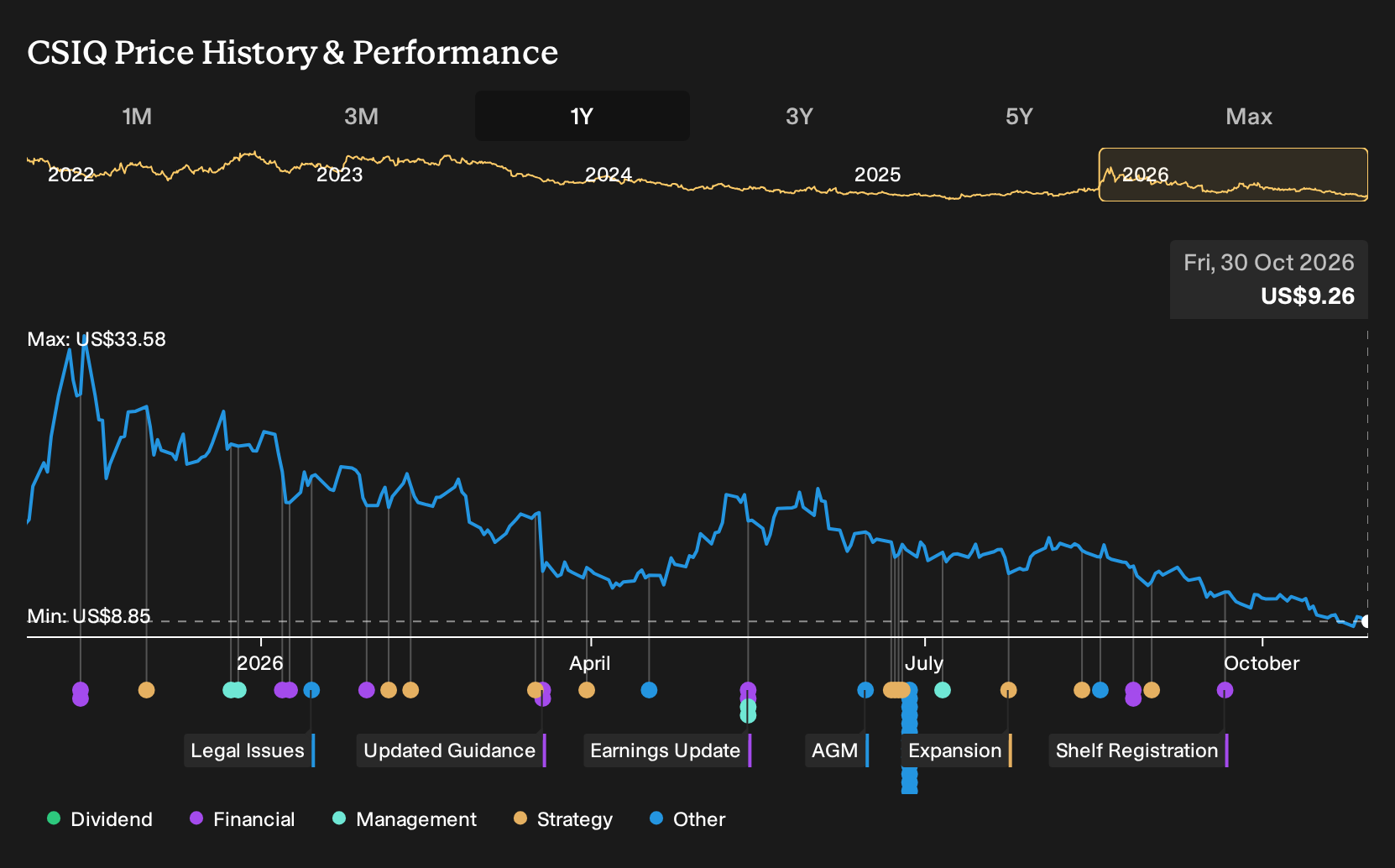Choose the 1Y time range tab
Image resolution: width=1395 pixels, height=868 pixels.
(582, 116)
